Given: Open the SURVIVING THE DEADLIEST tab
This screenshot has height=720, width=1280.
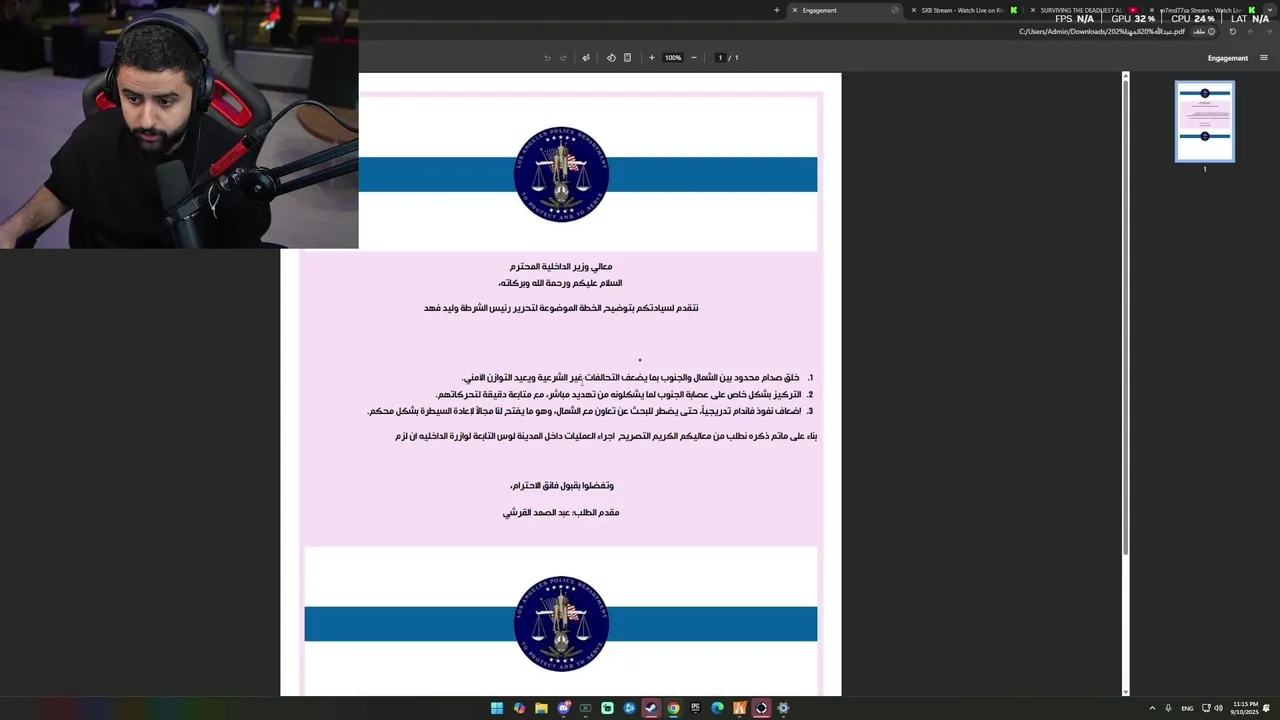Looking at the screenshot, I should tap(1080, 10).
